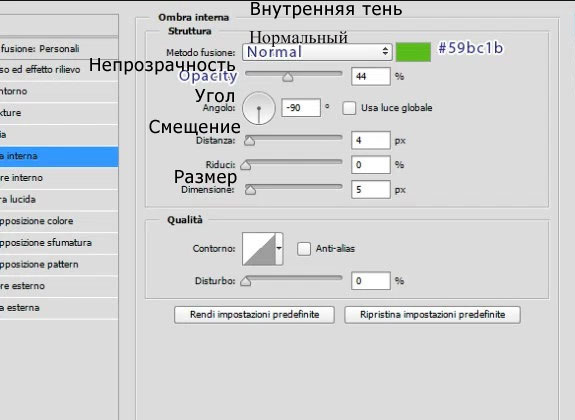Click the green shadow color swatch
This screenshot has width=575, height=420.
point(413,52)
